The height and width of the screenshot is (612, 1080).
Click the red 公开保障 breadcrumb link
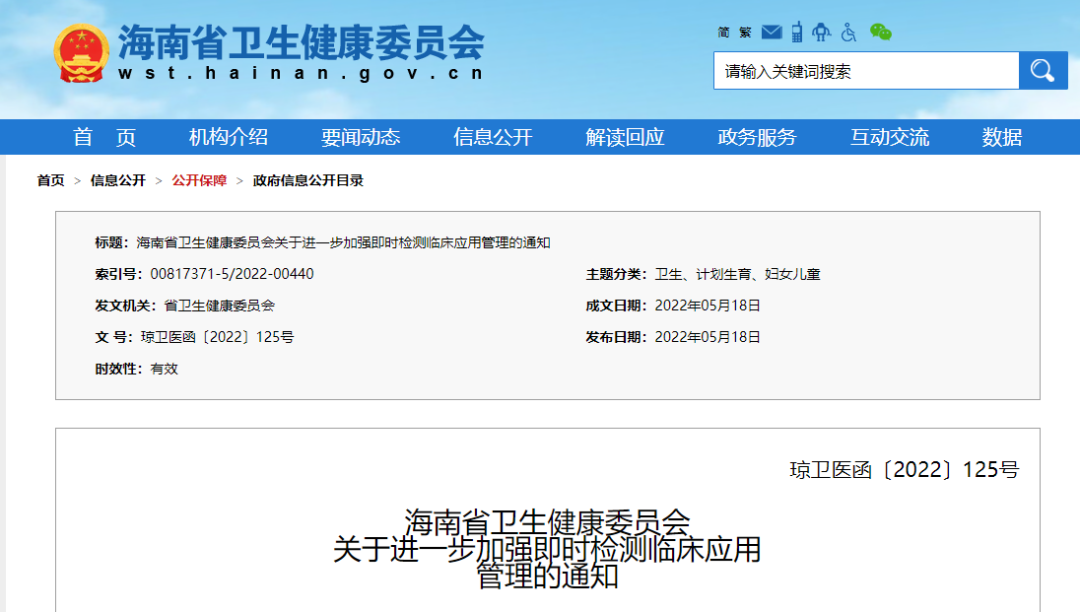199,181
